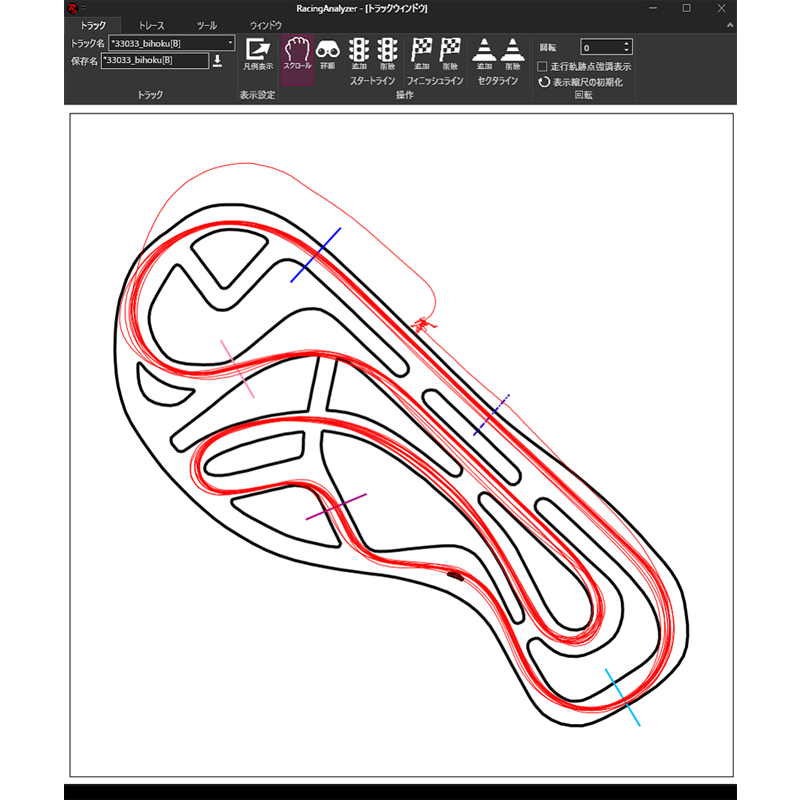The image size is (800, 800).
Task: Click the delete start line icon
Action: (x=387, y=52)
